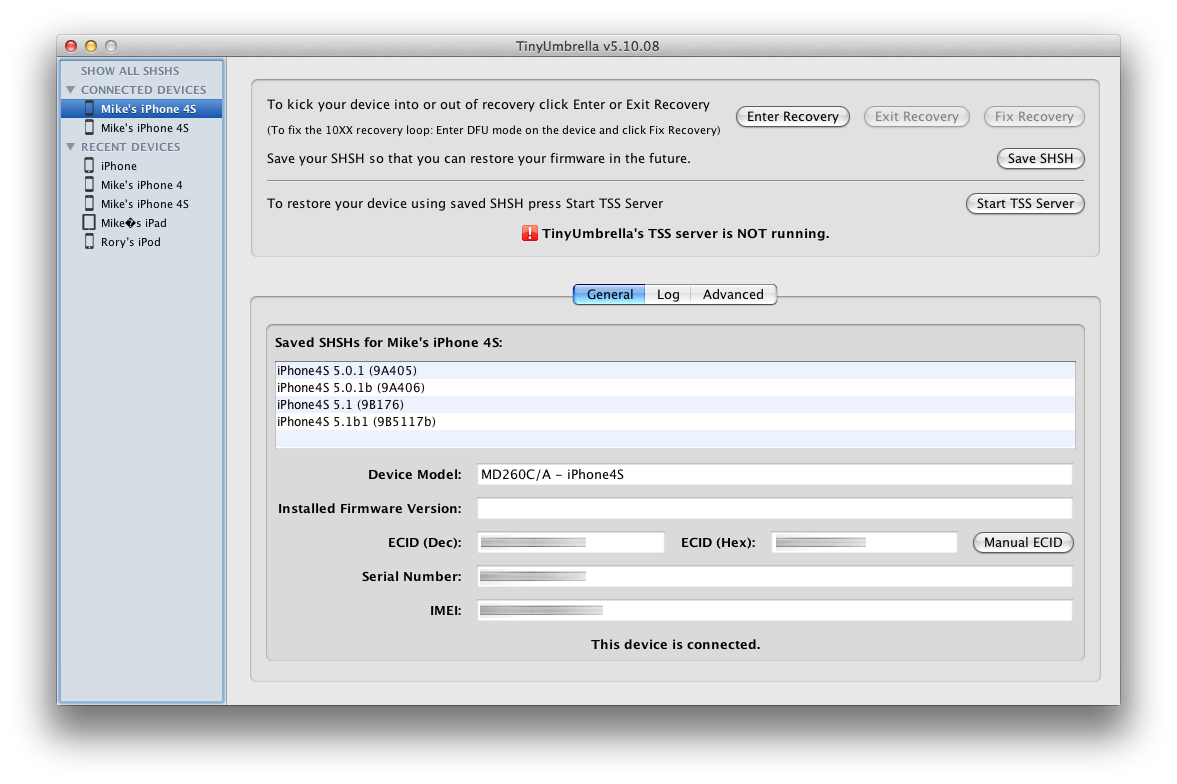This screenshot has height=784, width=1177.
Task: Click the Enter Recovery button
Action: point(793,116)
